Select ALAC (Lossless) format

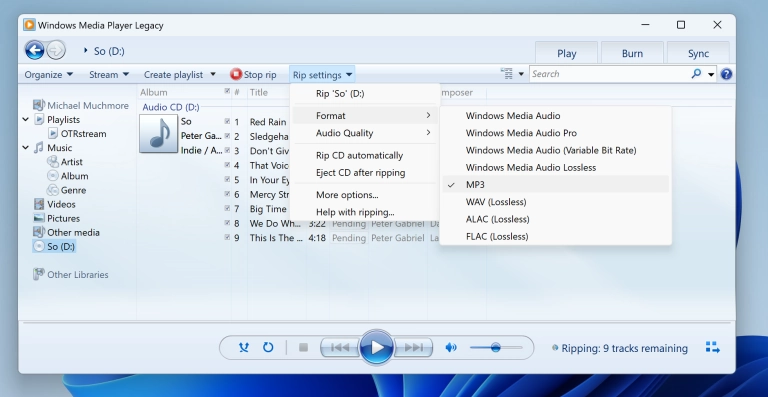pyautogui.click(x=555, y=219)
